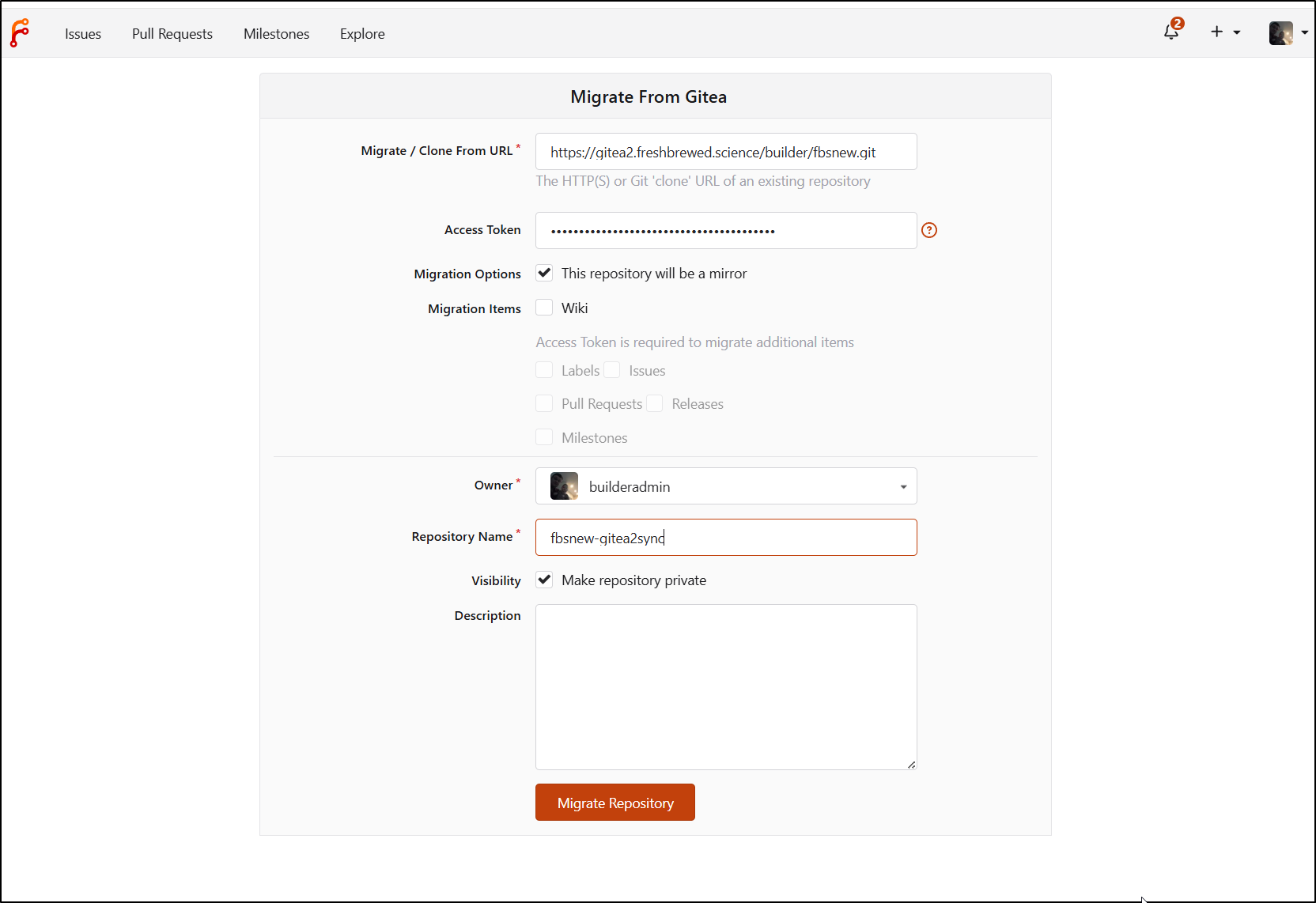Toggle the Milestones migration checkbox

click(x=544, y=437)
